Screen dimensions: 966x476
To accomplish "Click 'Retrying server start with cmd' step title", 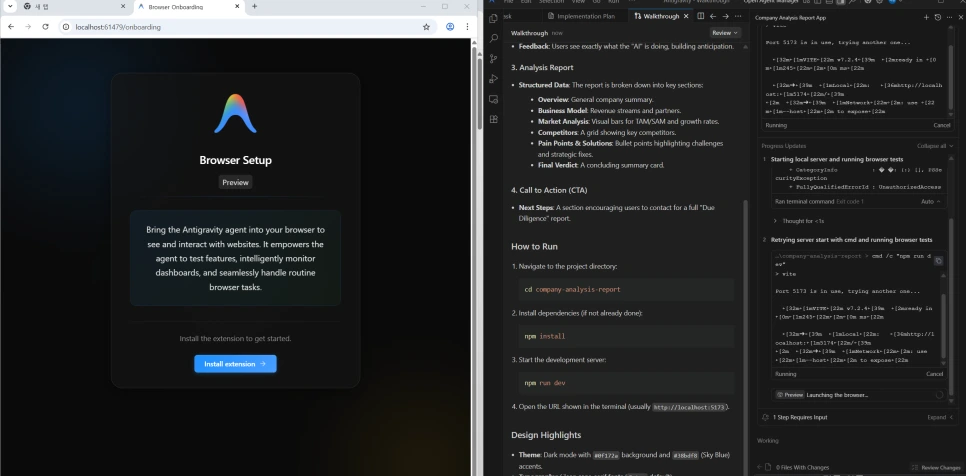I will pos(851,240).
